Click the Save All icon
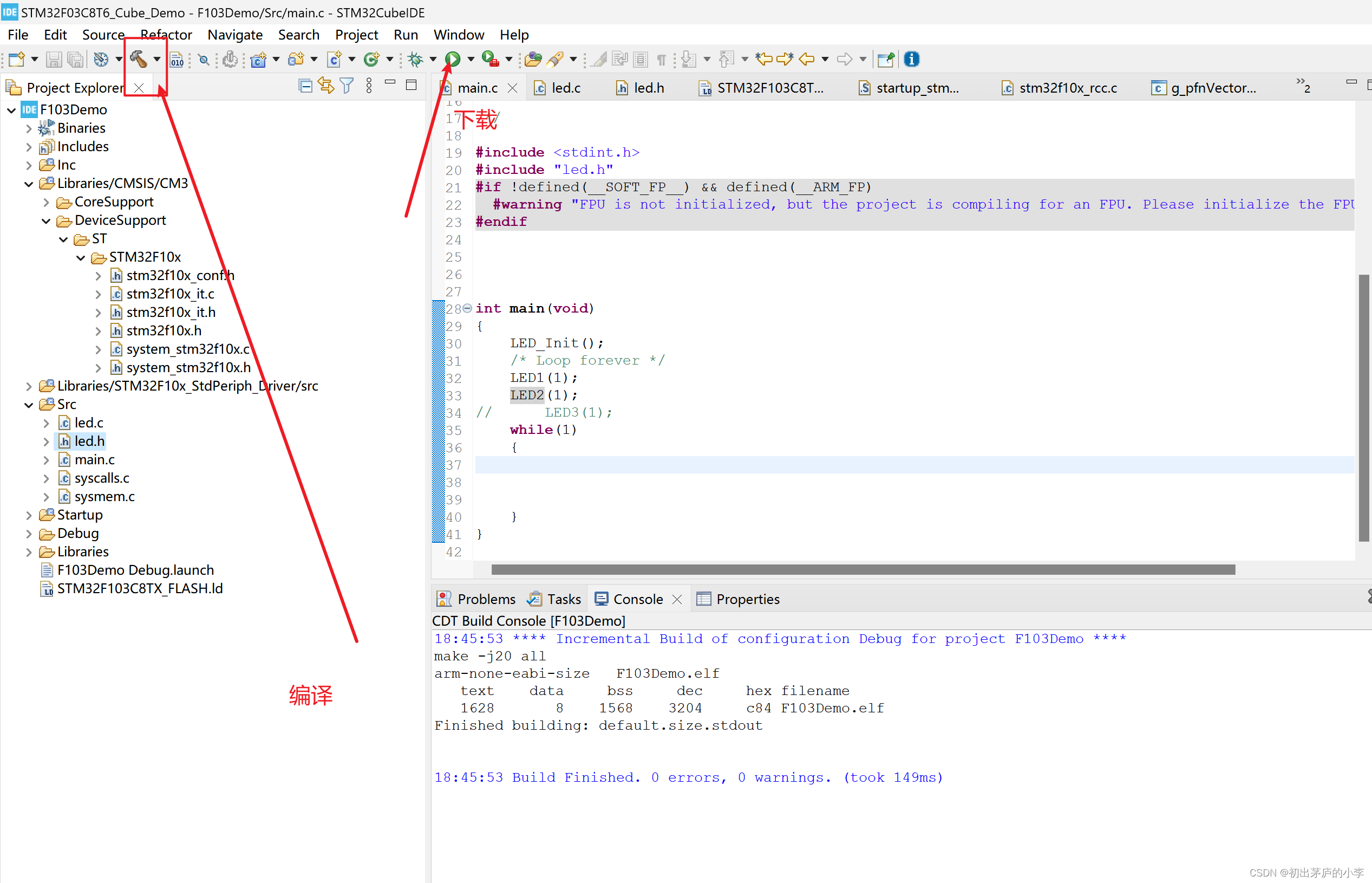 [x=75, y=59]
